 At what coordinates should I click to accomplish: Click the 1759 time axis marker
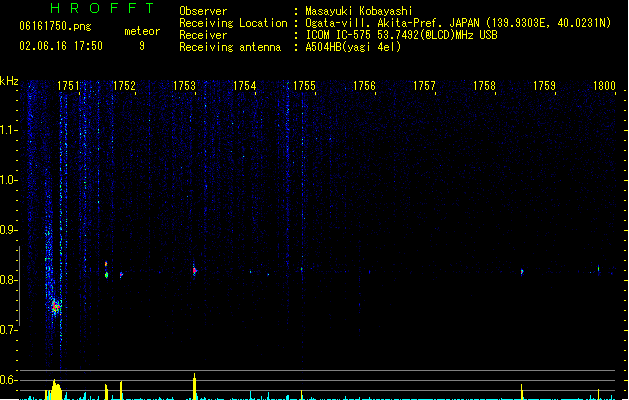tap(544, 86)
